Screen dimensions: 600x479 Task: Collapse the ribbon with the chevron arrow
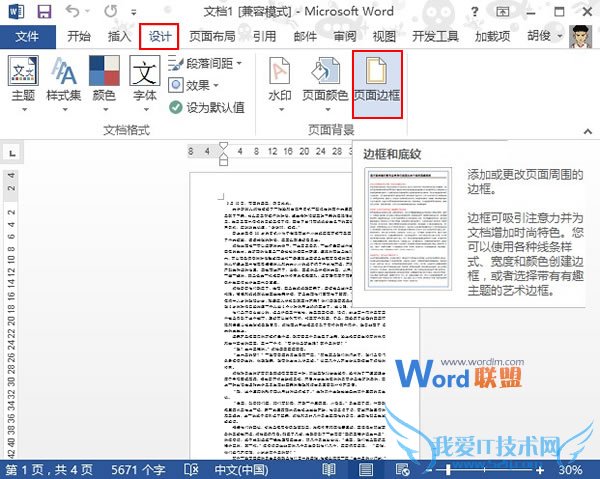588,131
